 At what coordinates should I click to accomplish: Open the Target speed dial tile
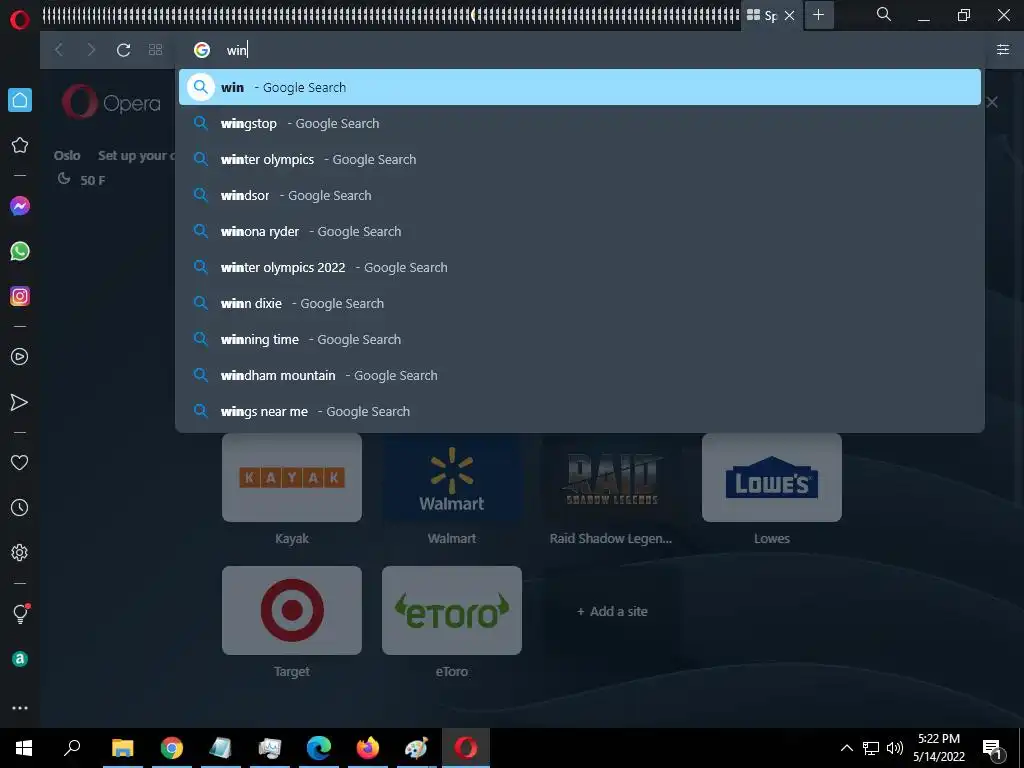click(x=292, y=611)
